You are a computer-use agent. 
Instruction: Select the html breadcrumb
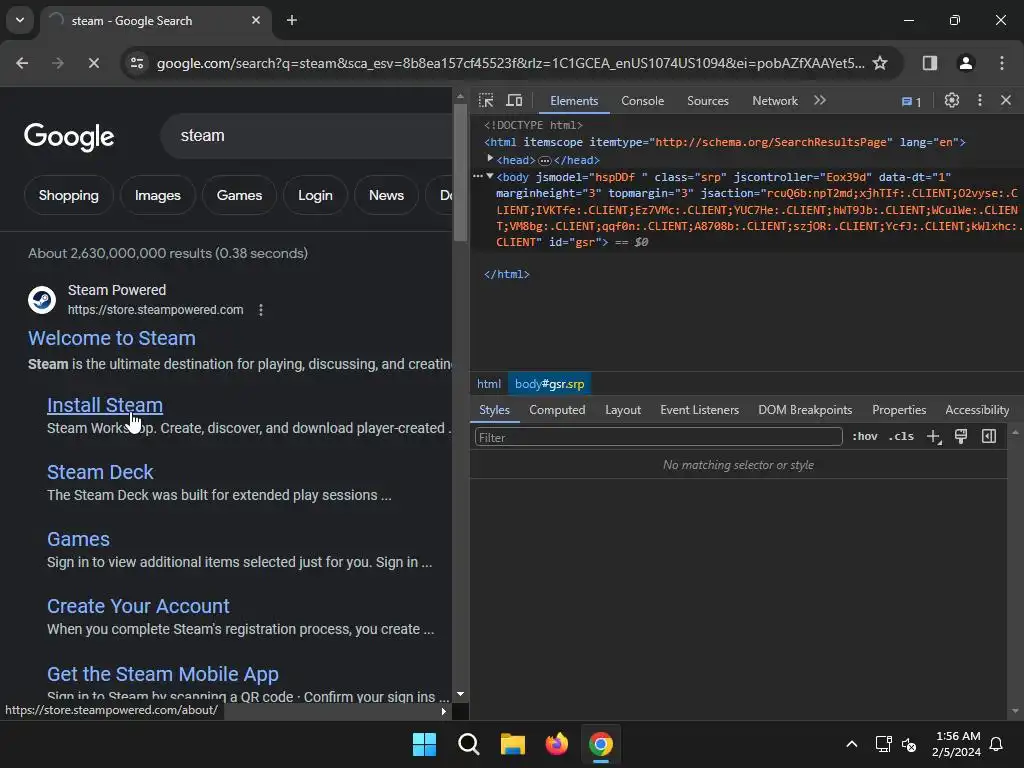click(x=488, y=384)
